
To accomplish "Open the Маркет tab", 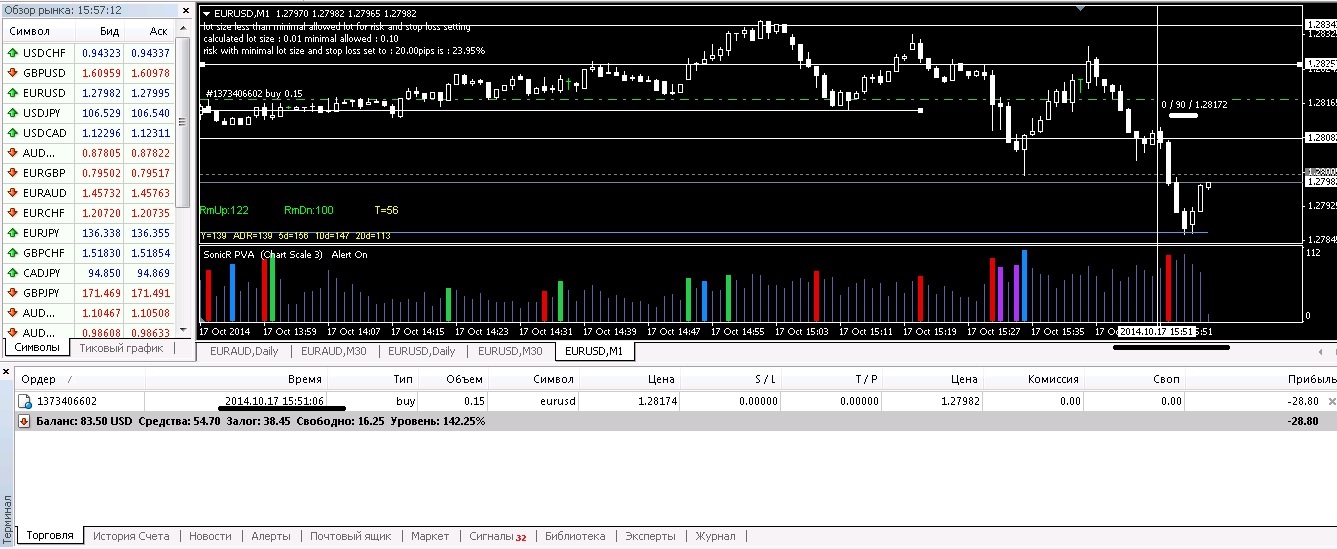I will [430, 536].
